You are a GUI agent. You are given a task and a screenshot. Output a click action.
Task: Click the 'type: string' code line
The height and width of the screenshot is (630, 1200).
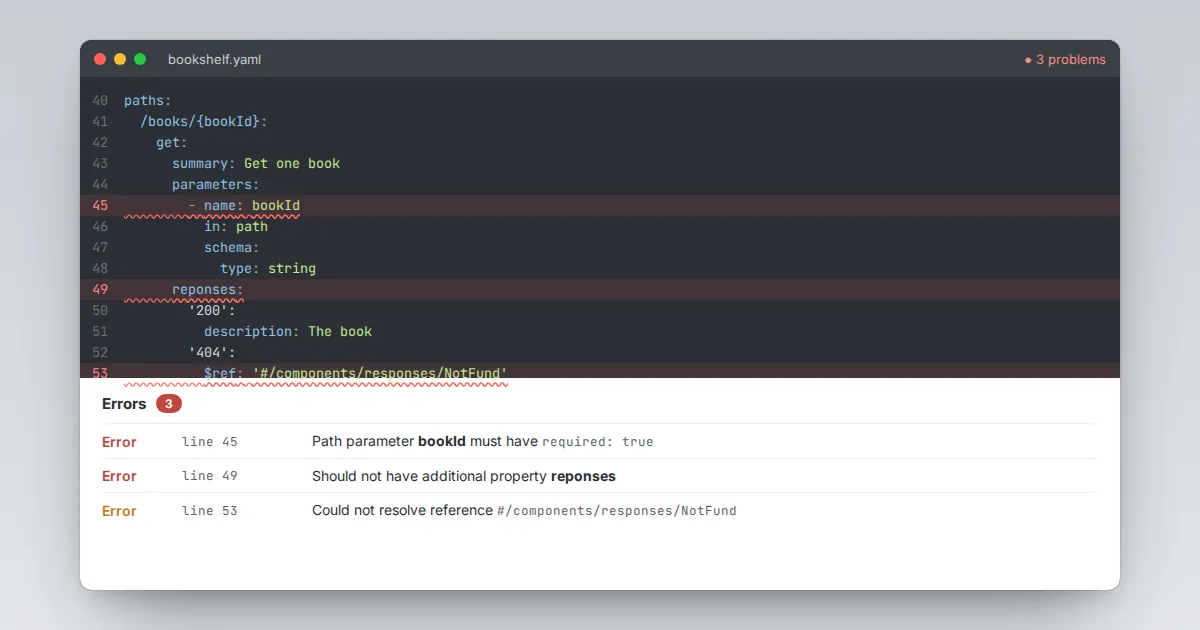click(x=268, y=269)
